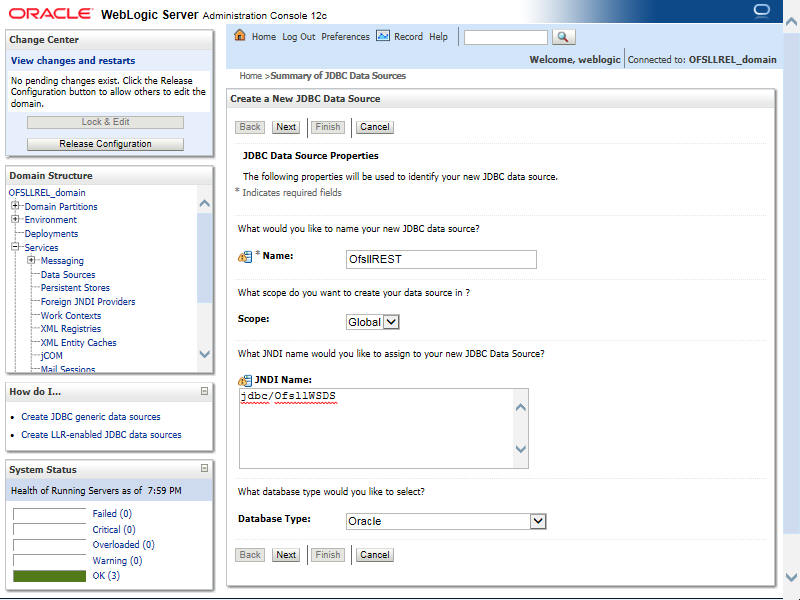Collapse the Services node

(15, 247)
